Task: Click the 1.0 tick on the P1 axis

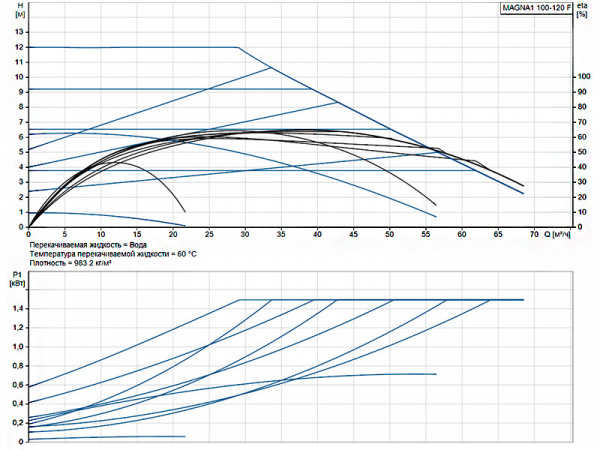Action: tap(16, 347)
